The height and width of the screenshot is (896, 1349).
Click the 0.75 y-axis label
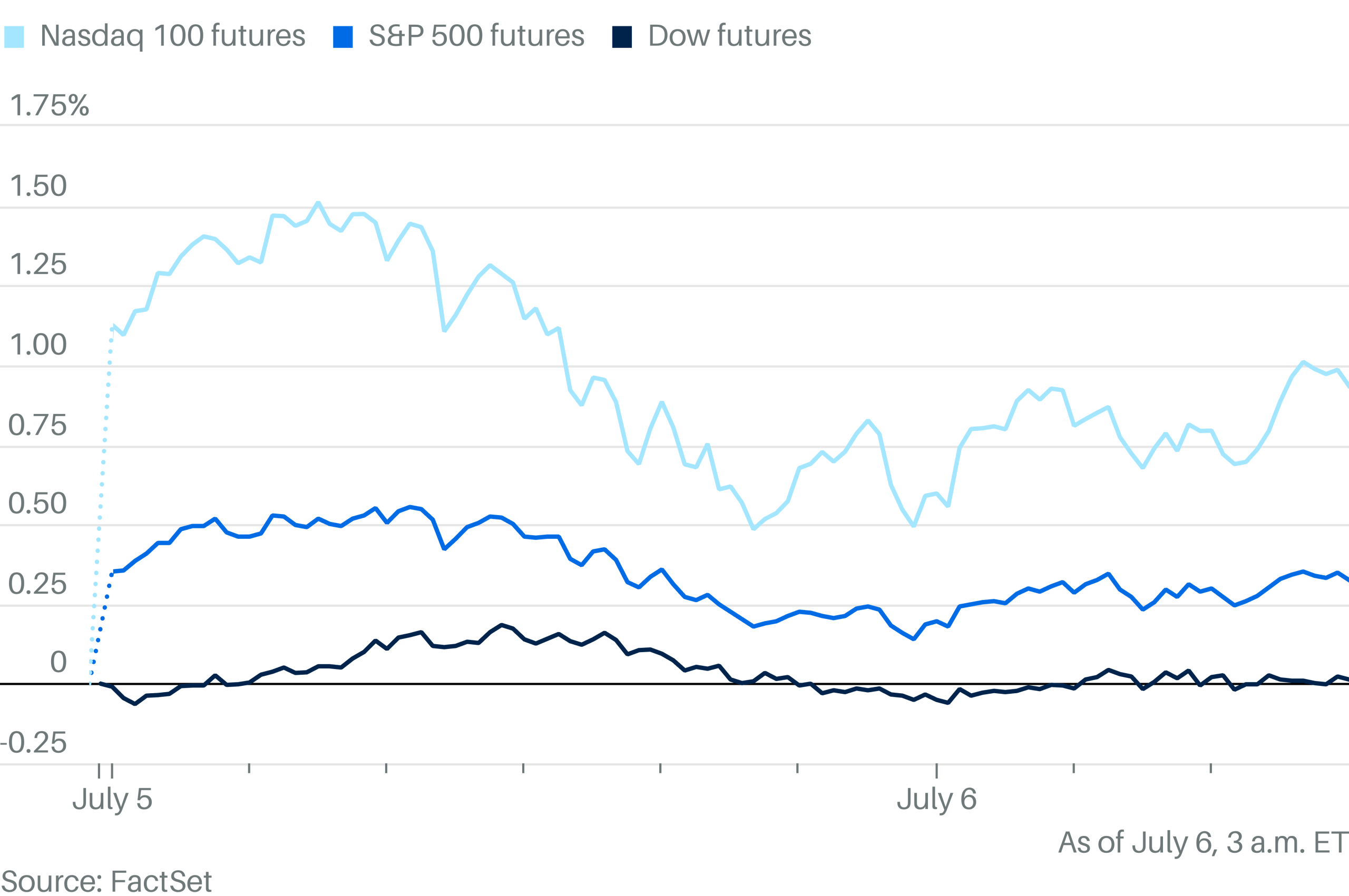pyautogui.click(x=37, y=426)
